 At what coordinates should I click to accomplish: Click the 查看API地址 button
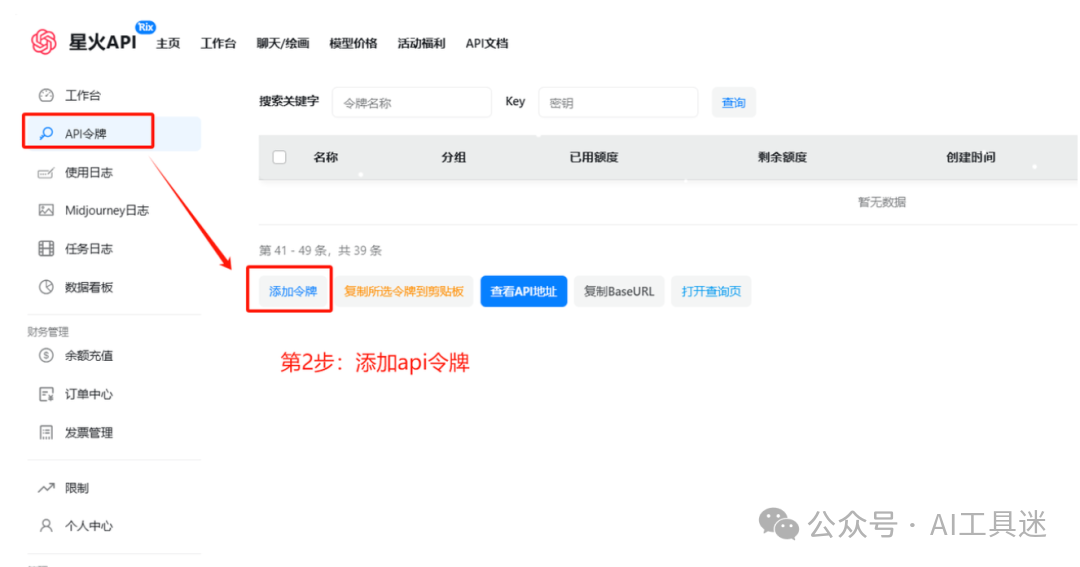(x=523, y=291)
